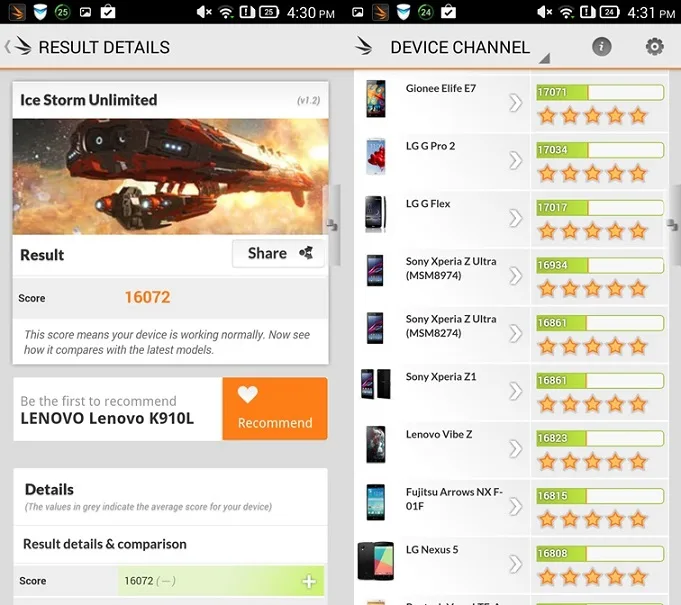This screenshot has height=605, width=681.
Task: Click Gionee Elife E7 device name
Action: [441, 89]
